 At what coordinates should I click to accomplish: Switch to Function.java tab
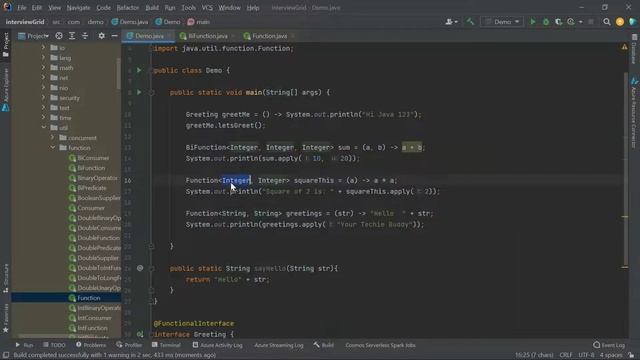(x=269, y=36)
